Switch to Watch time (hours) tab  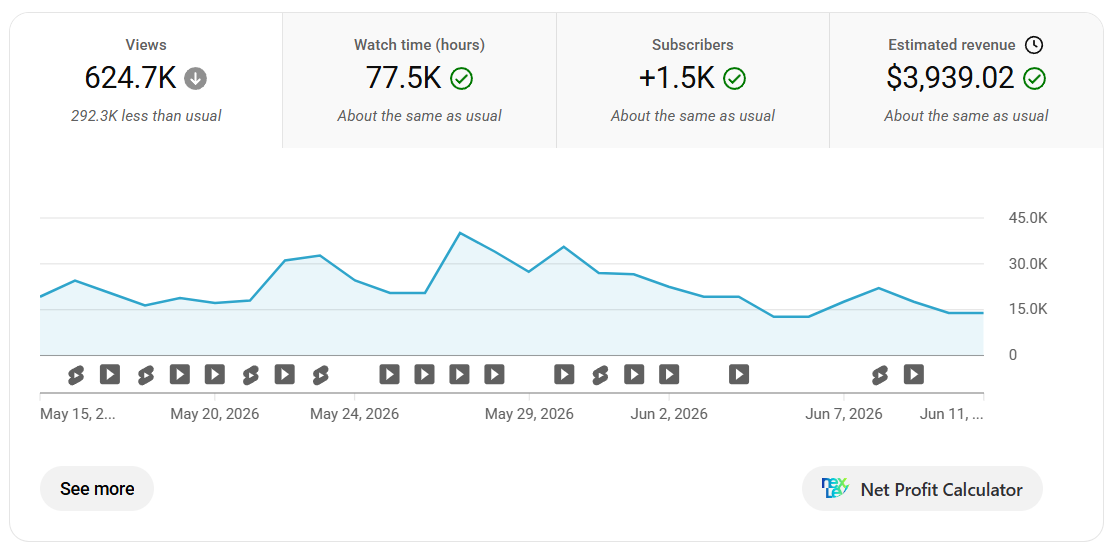[x=419, y=80]
